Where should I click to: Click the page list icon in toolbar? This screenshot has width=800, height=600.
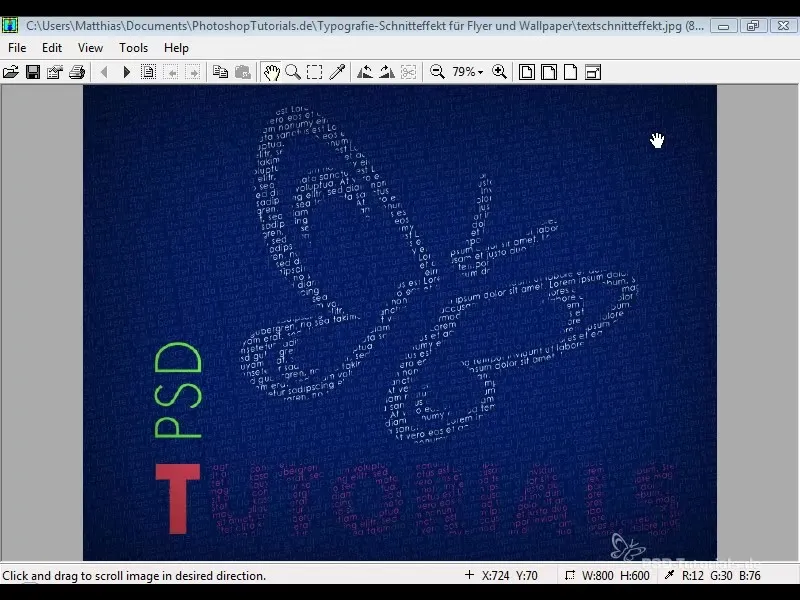pyautogui.click(x=148, y=72)
